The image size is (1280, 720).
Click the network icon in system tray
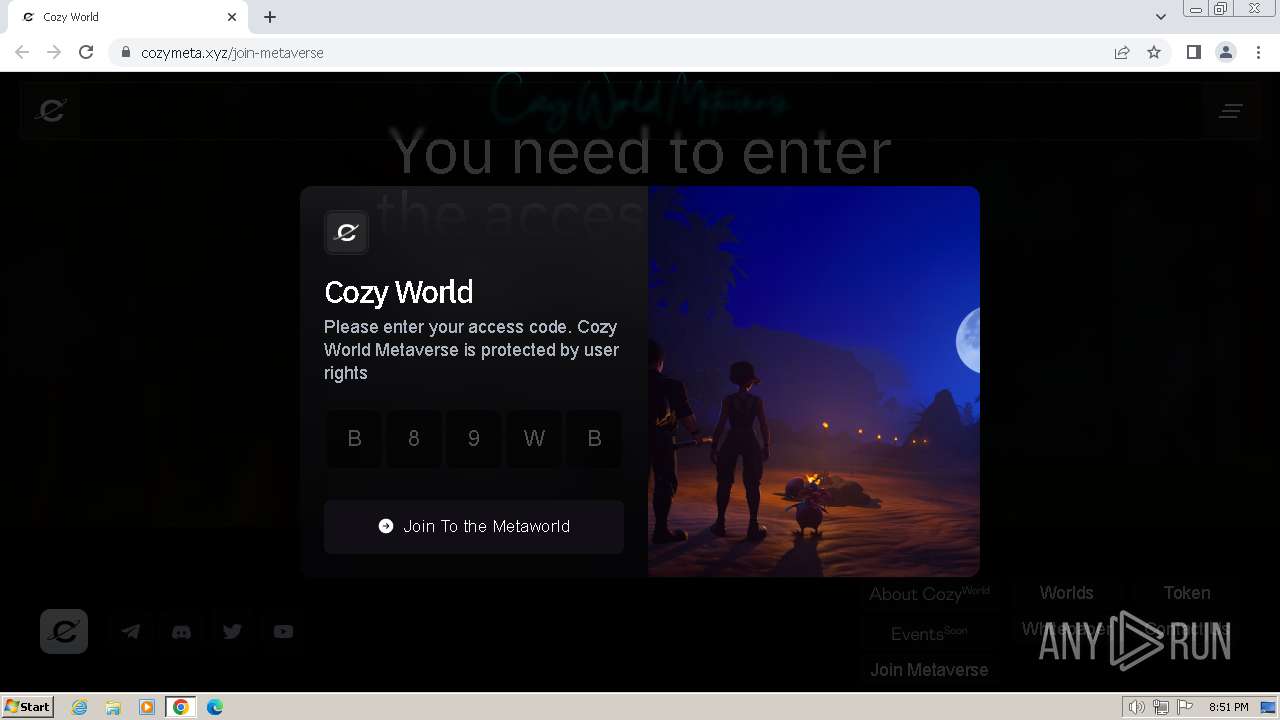[x=1161, y=707]
